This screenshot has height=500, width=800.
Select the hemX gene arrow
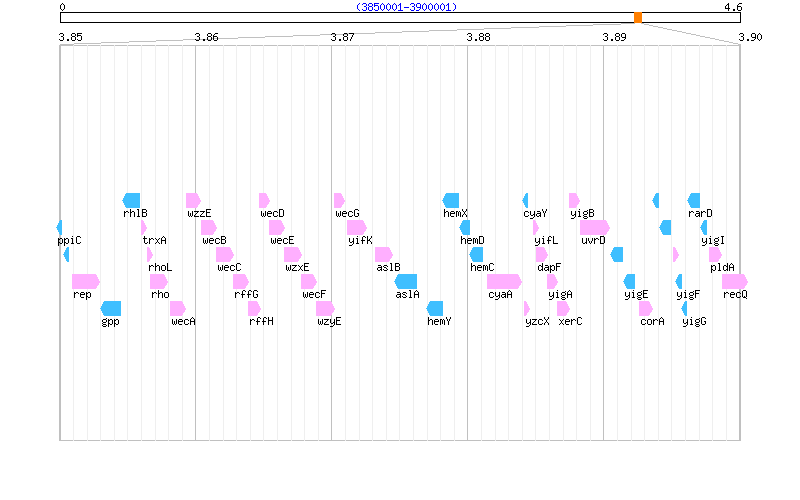pyautogui.click(x=451, y=200)
